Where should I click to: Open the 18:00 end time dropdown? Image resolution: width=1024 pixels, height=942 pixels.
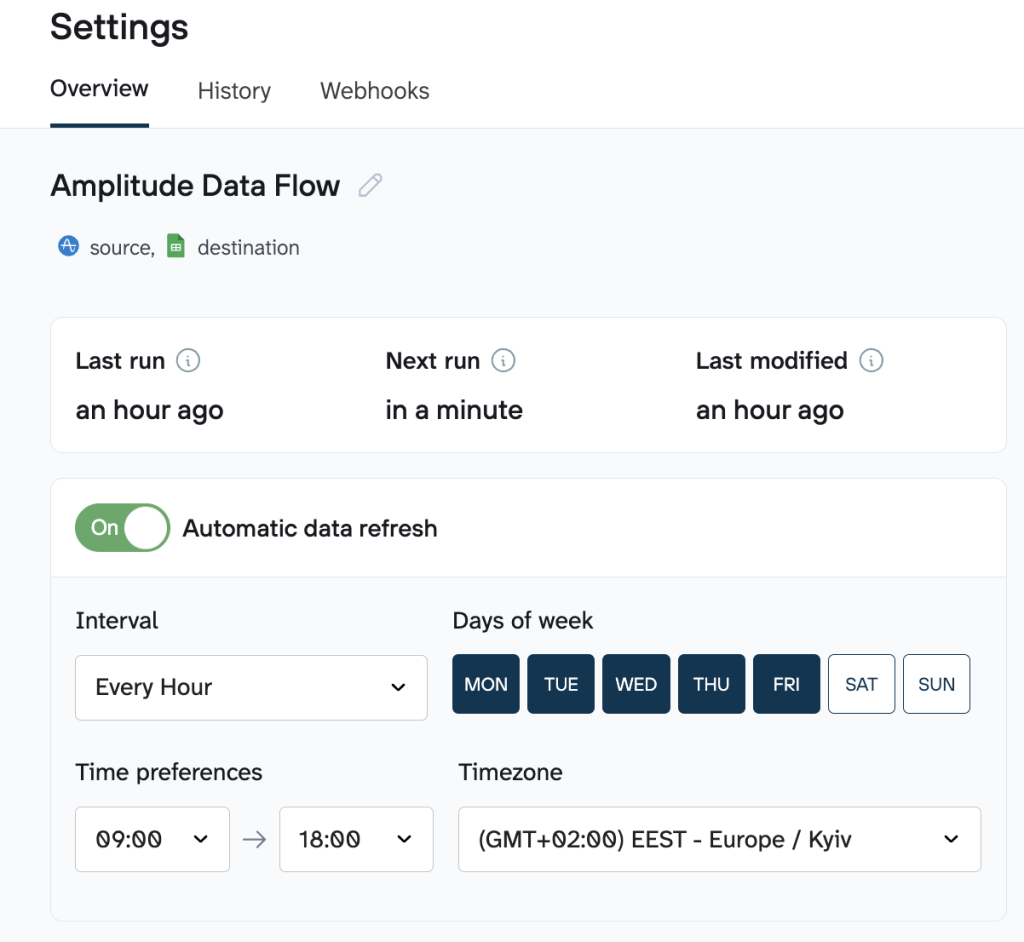pos(356,839)
